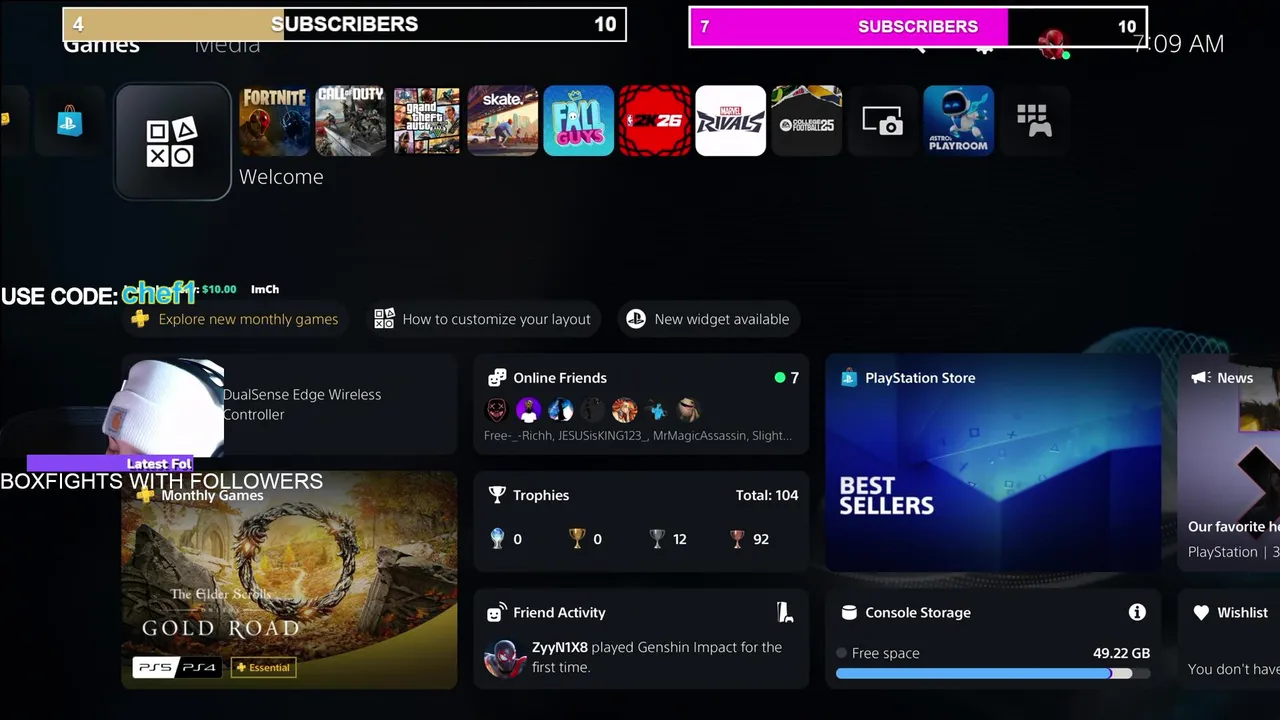
Task: Launch Fall Guys tile
Action: coord(579,121)
